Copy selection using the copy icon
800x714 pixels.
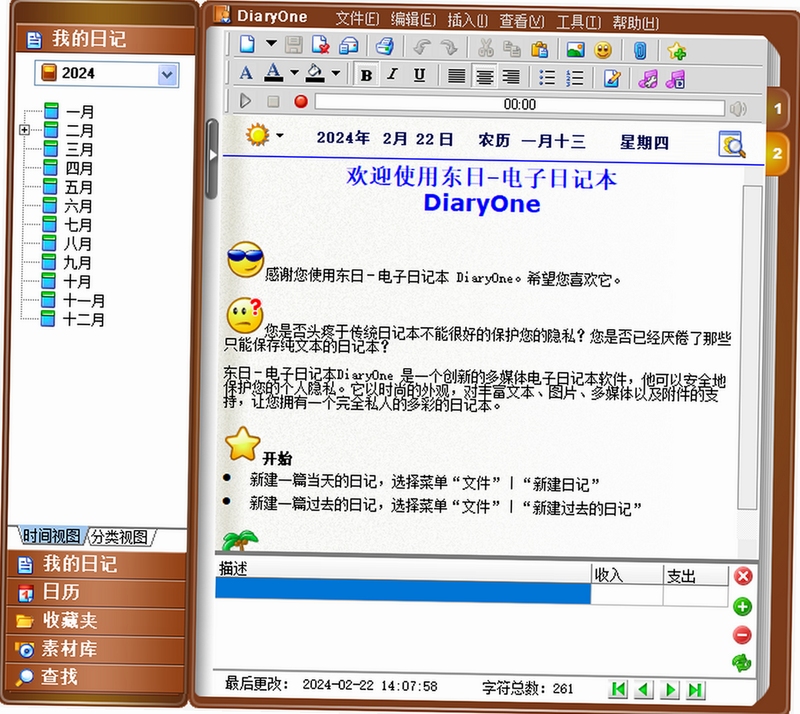(512, 49)
